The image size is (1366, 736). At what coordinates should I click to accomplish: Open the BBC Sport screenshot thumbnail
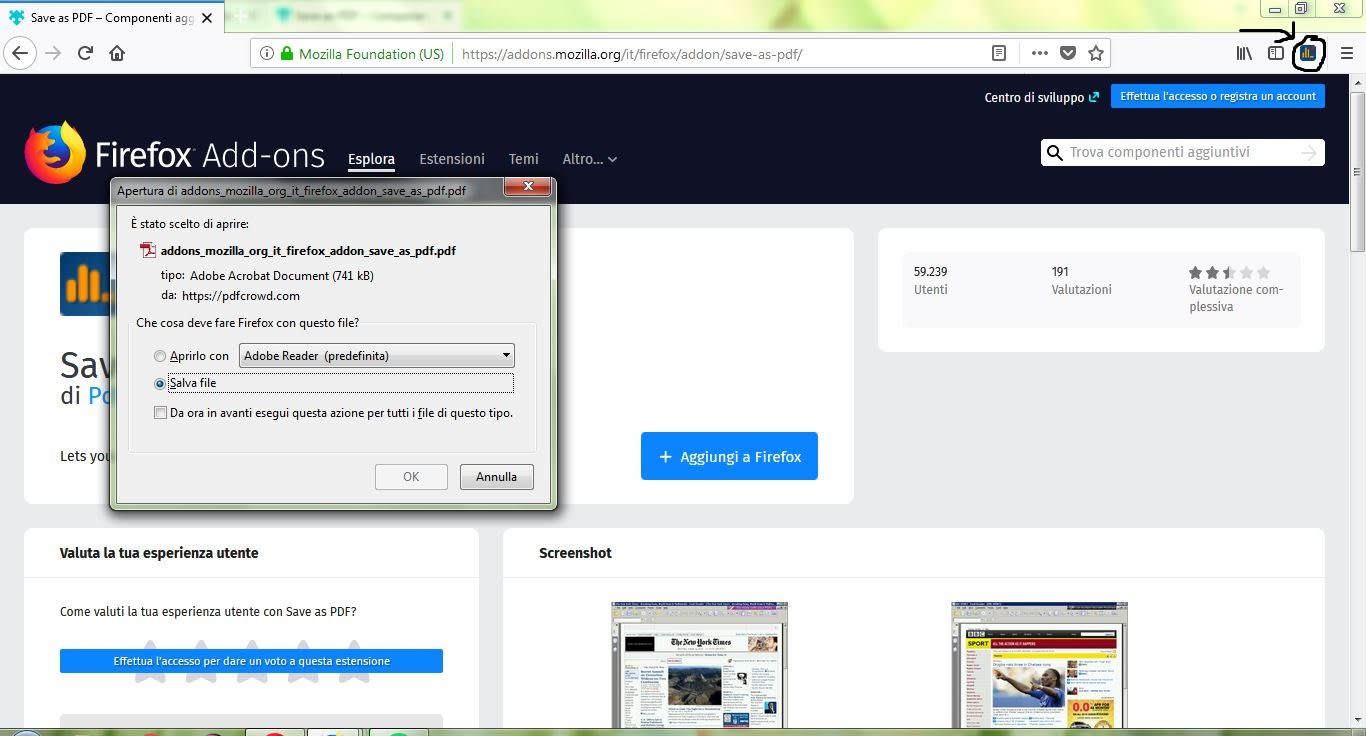(x=1039, y=665)
